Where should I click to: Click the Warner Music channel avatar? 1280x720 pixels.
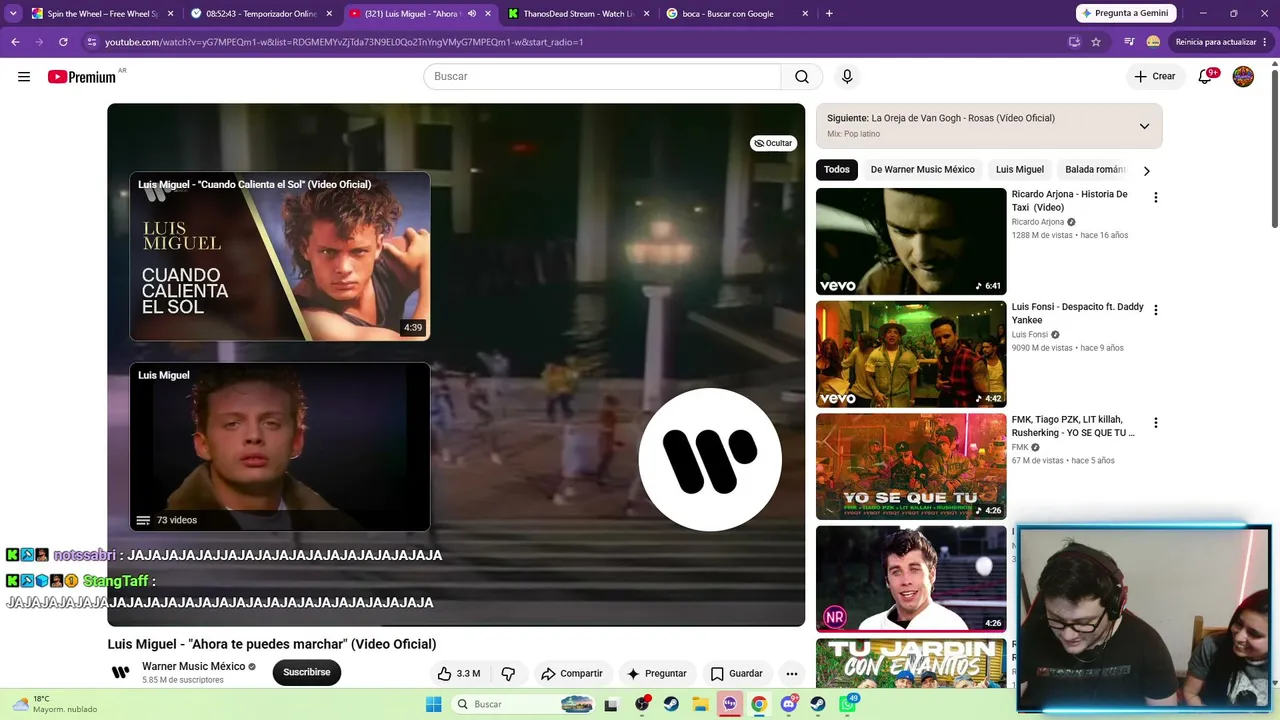[120, 672]
